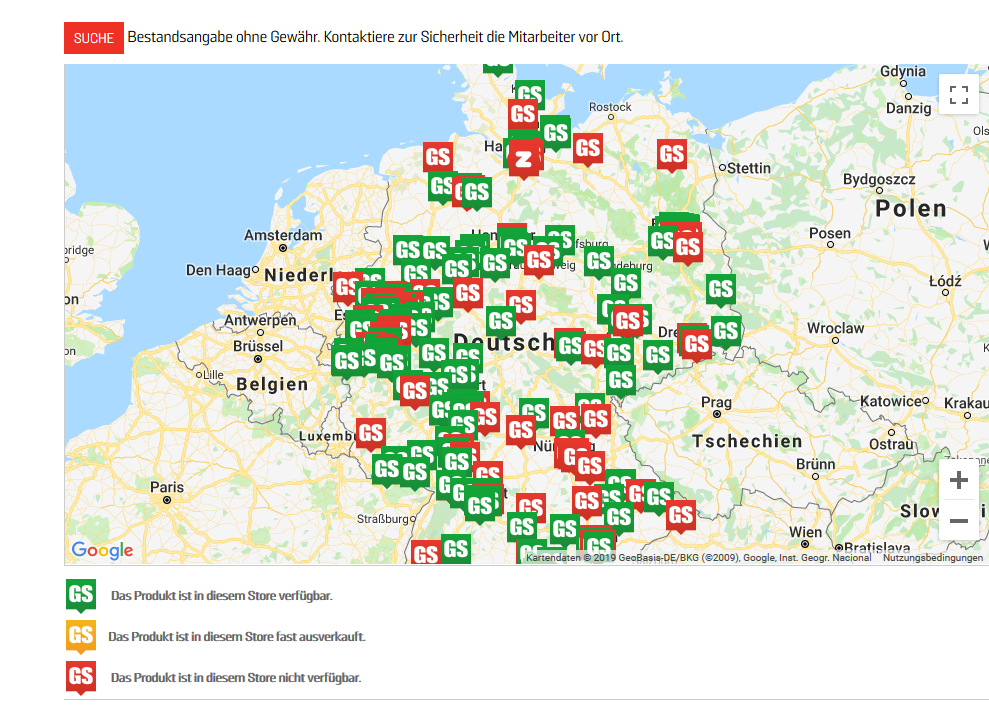Open the Nutzungsbedingungen link
The height and width of the screenshot is (706, 989).
(x=932, y=558)
